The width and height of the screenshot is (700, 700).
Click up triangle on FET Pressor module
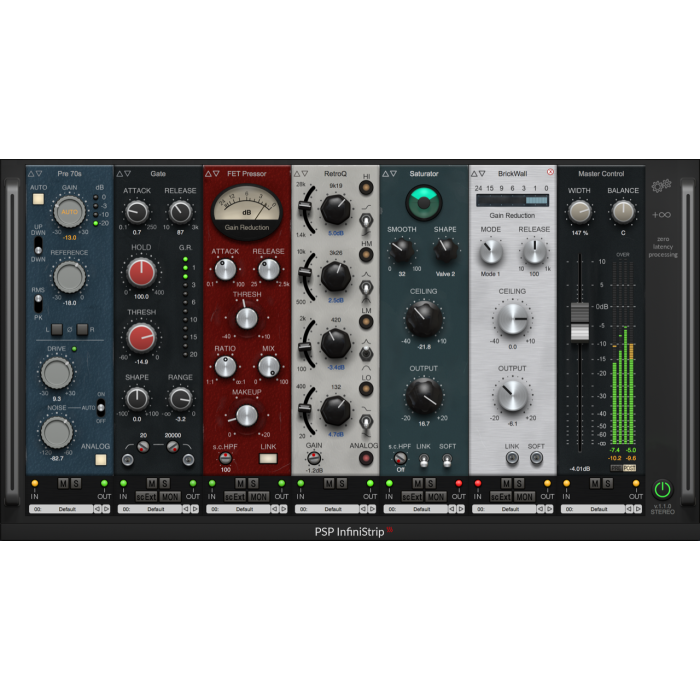(x=208, y=174)
